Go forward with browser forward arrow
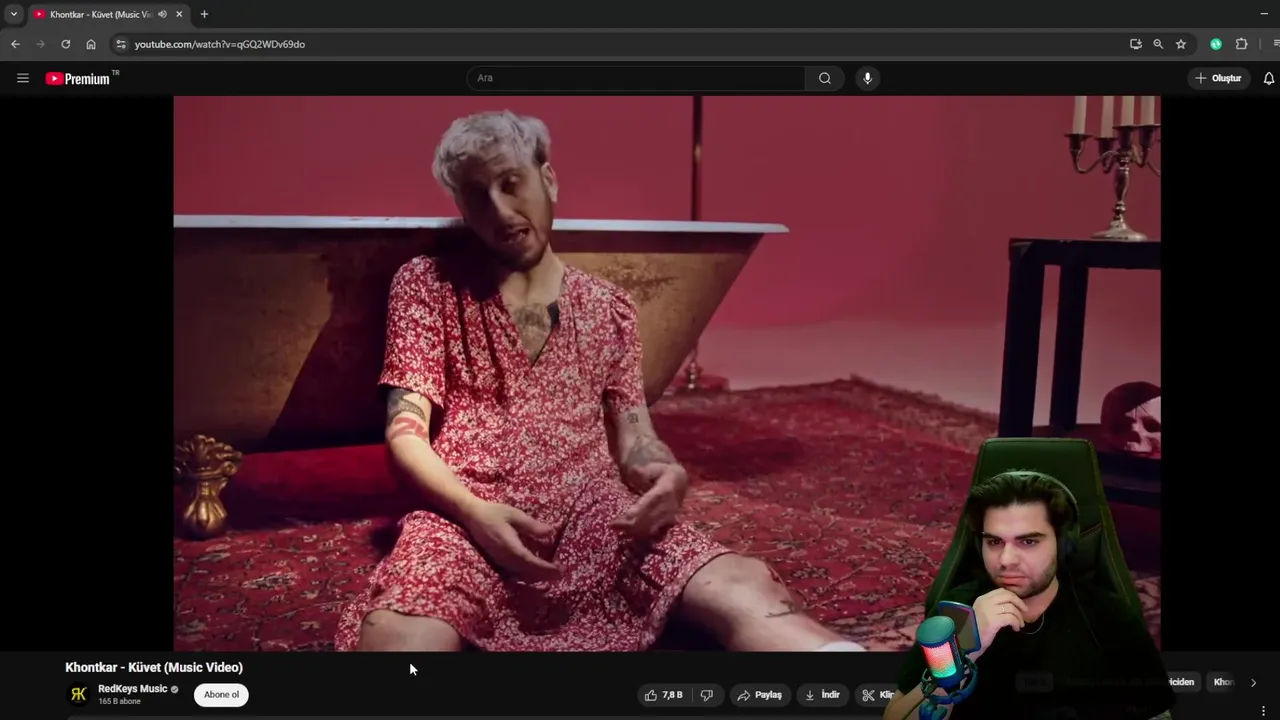1280x720 pixels. coord(40,44)
